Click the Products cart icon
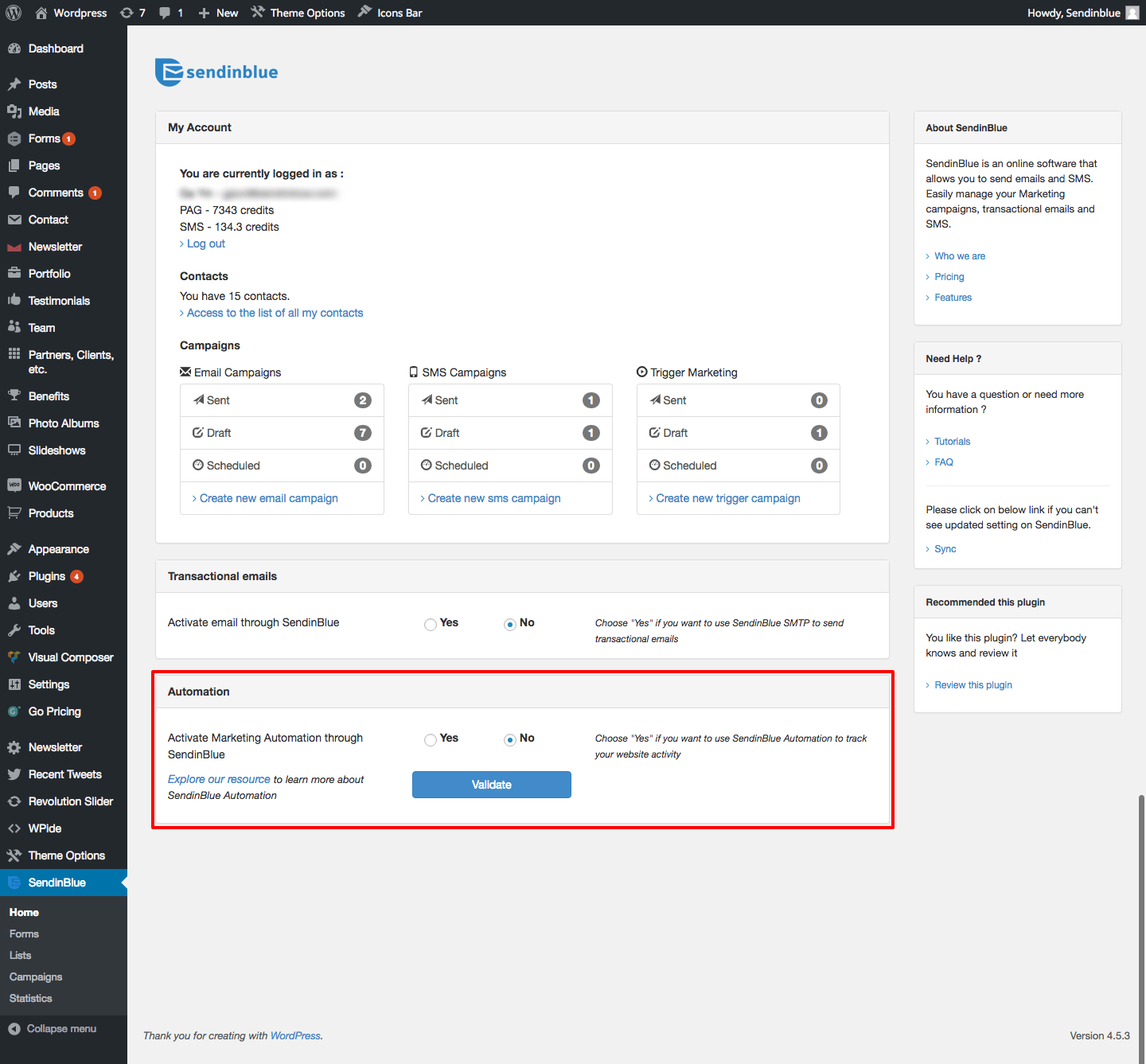 point(14,513)
